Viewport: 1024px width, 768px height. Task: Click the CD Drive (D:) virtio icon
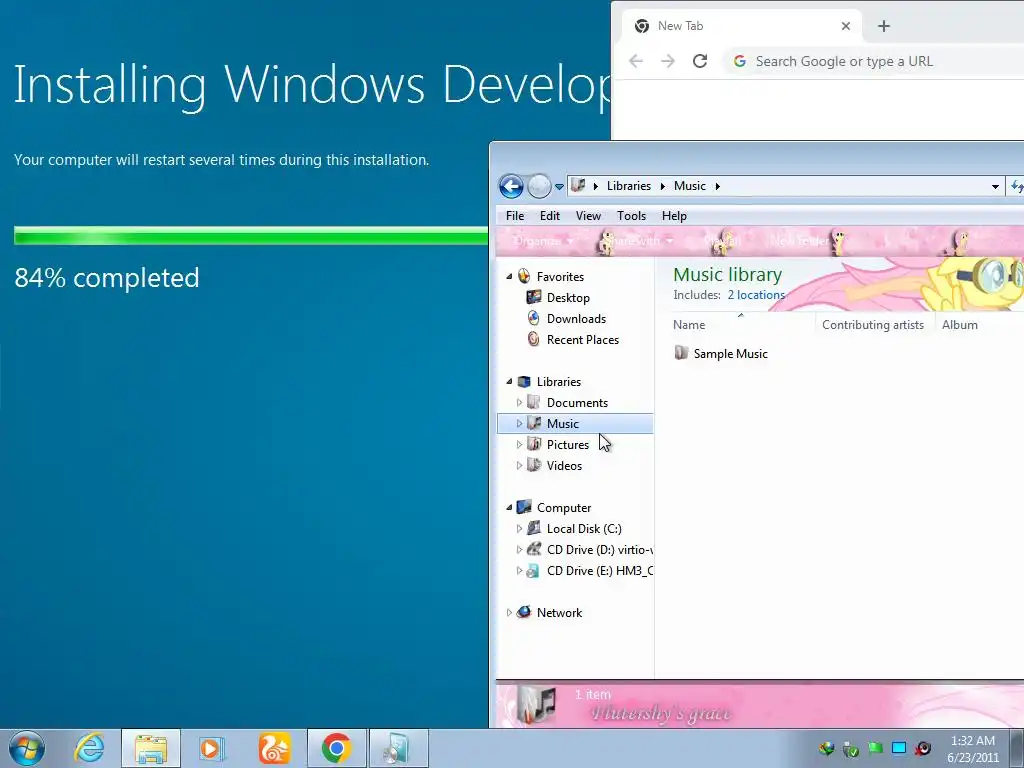tap(534, 549)
